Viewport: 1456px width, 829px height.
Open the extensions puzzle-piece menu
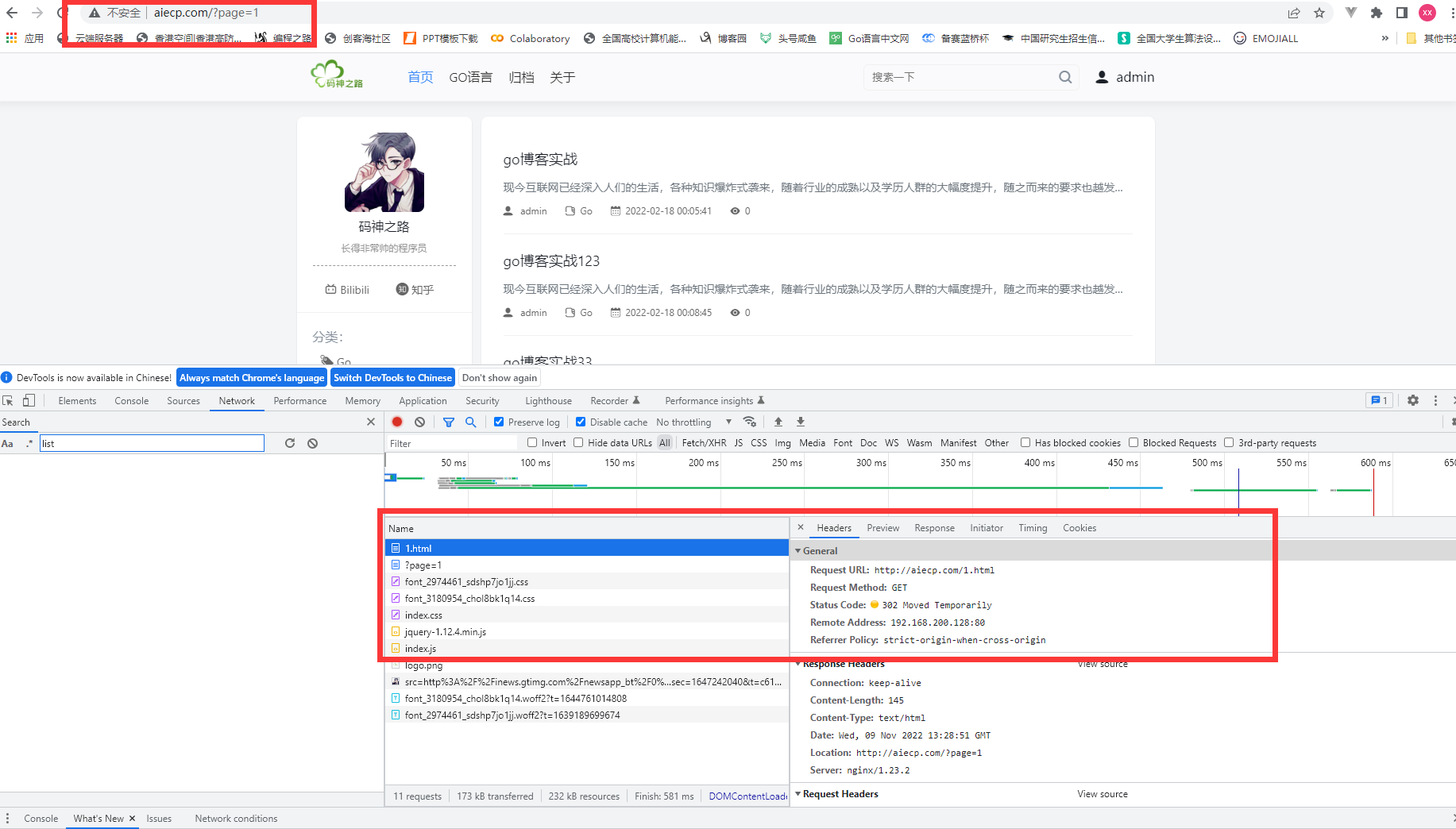tap(1377, 13)
